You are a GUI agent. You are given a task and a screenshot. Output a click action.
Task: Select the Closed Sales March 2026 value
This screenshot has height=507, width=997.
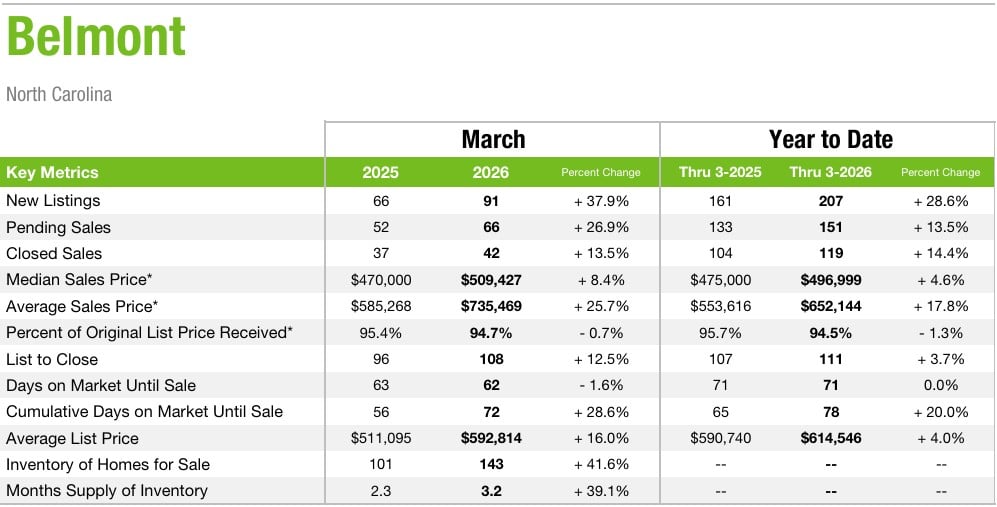coord(490,253)
